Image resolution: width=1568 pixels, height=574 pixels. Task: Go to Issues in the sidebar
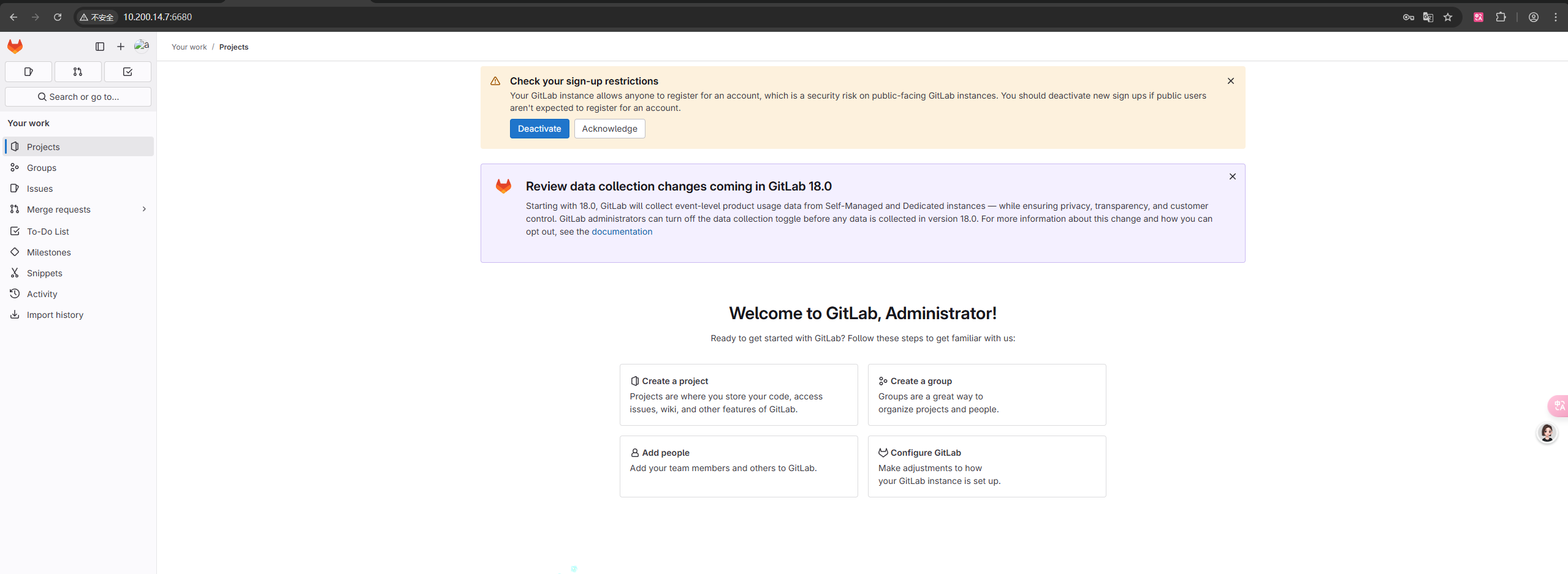[x=78, y=189]
